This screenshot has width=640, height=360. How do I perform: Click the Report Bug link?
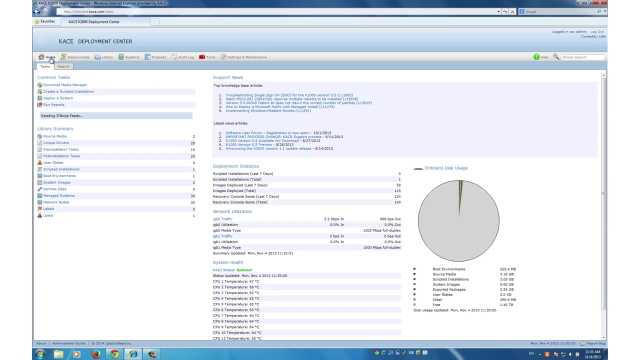click(596, 343)
